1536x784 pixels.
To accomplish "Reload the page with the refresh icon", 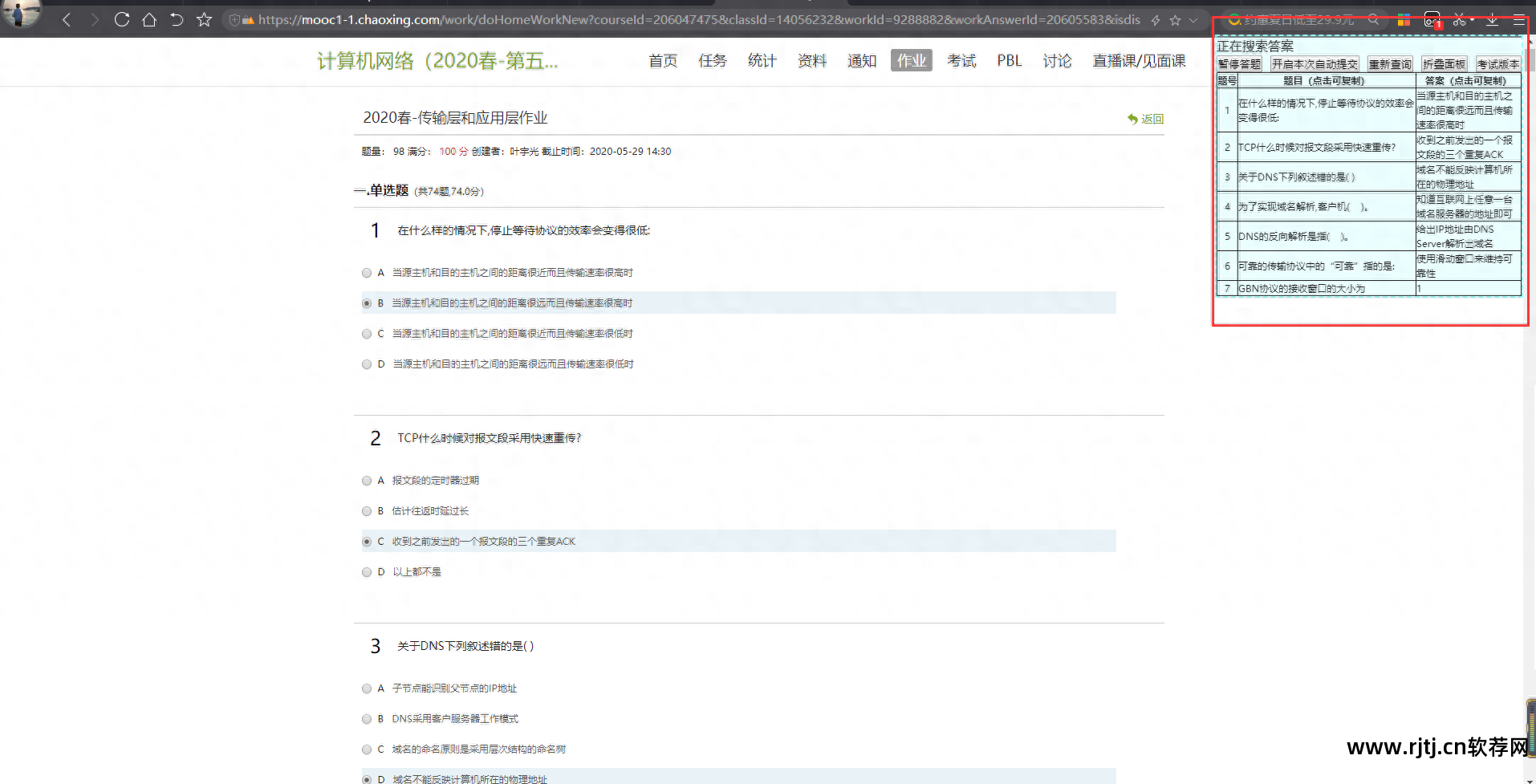I will point(122,20).
